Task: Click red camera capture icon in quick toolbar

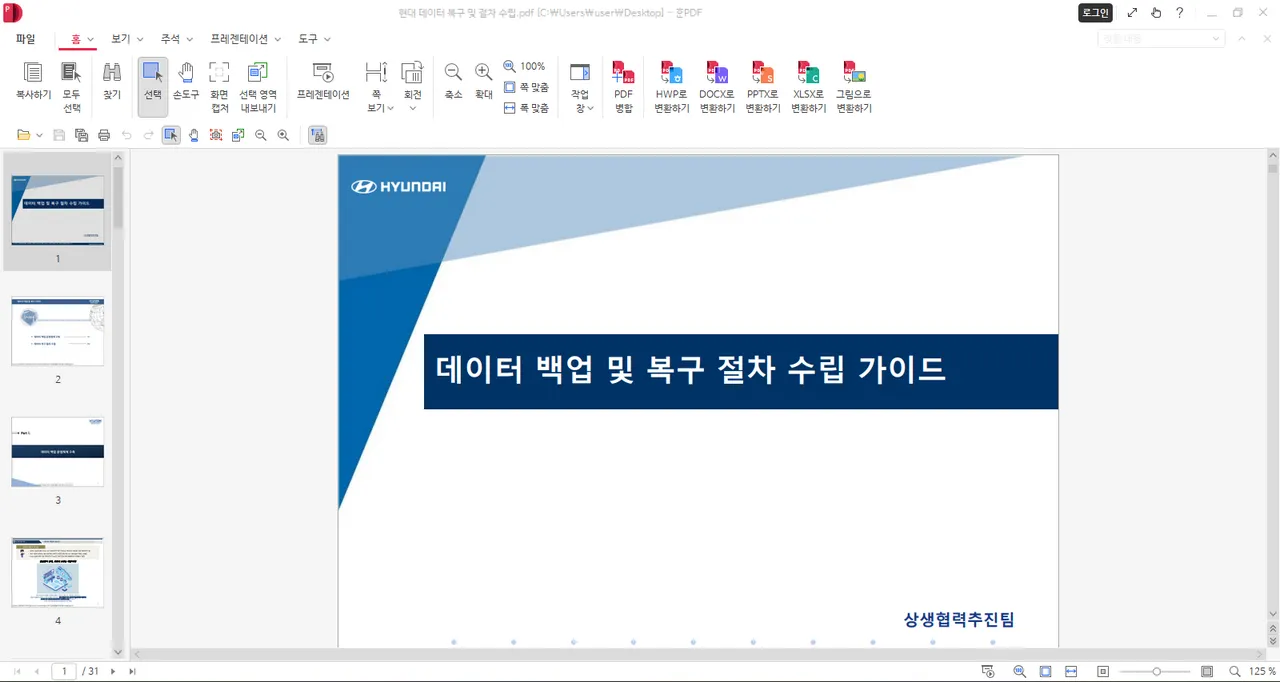Action: coord(216,135)
